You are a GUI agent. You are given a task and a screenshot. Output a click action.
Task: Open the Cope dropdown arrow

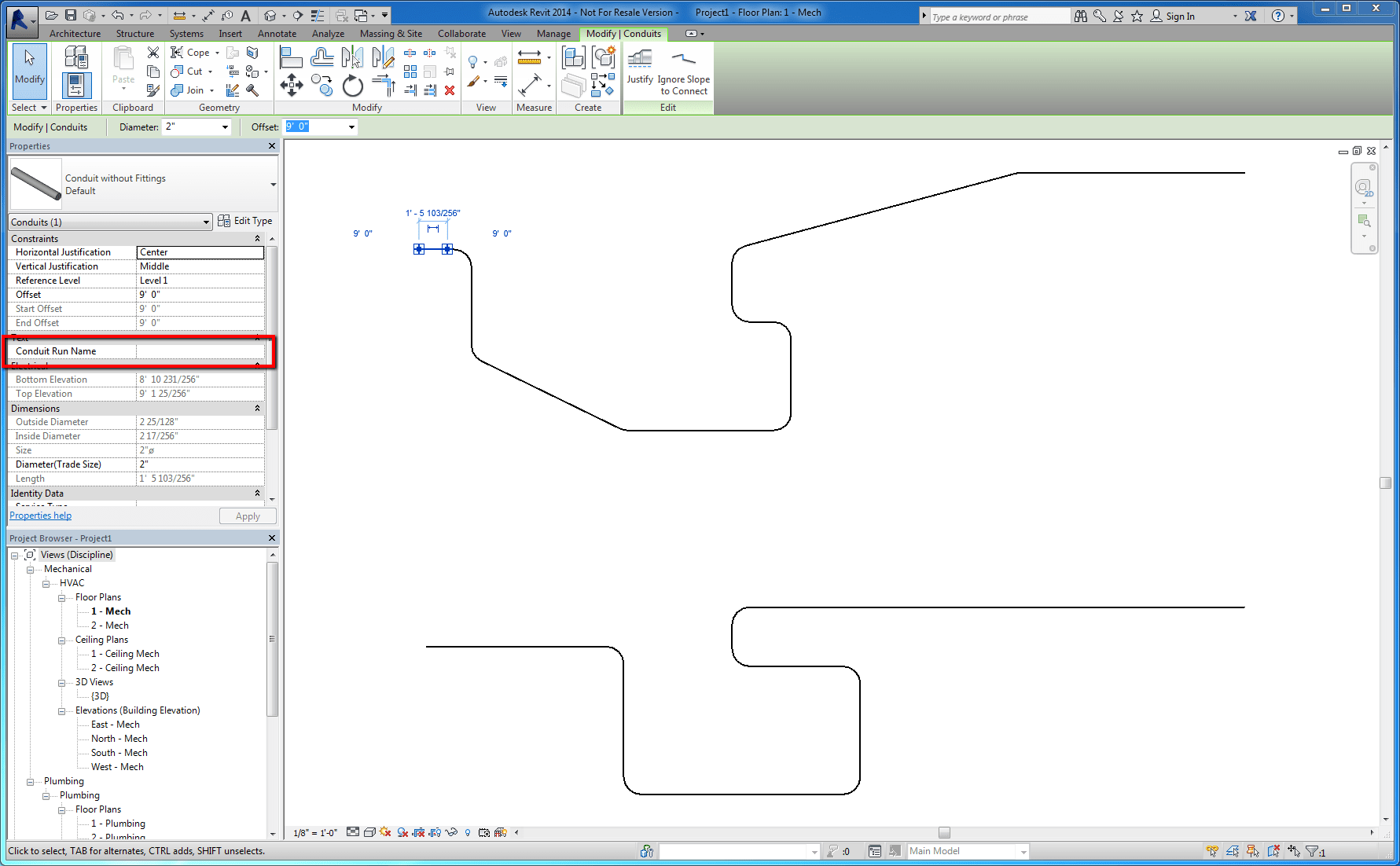pos(217,52)
